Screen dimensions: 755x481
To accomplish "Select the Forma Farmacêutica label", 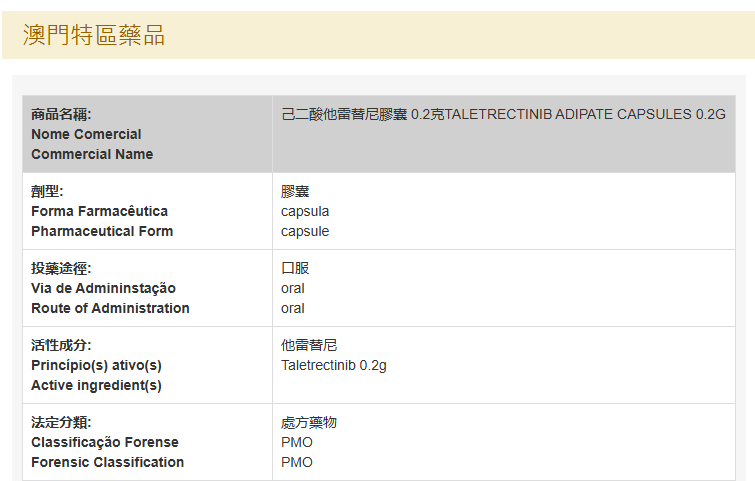I will (x=99, y=211).
